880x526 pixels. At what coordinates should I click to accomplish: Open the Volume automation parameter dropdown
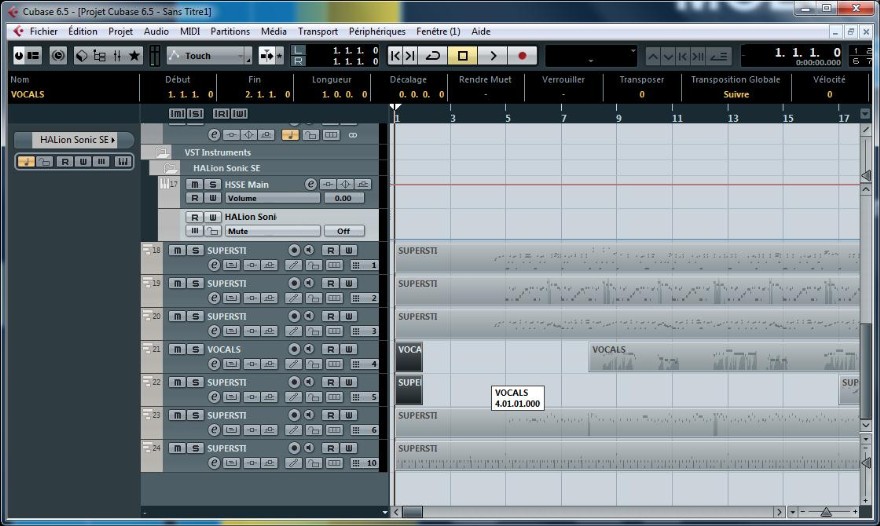(x=273, y=198)
